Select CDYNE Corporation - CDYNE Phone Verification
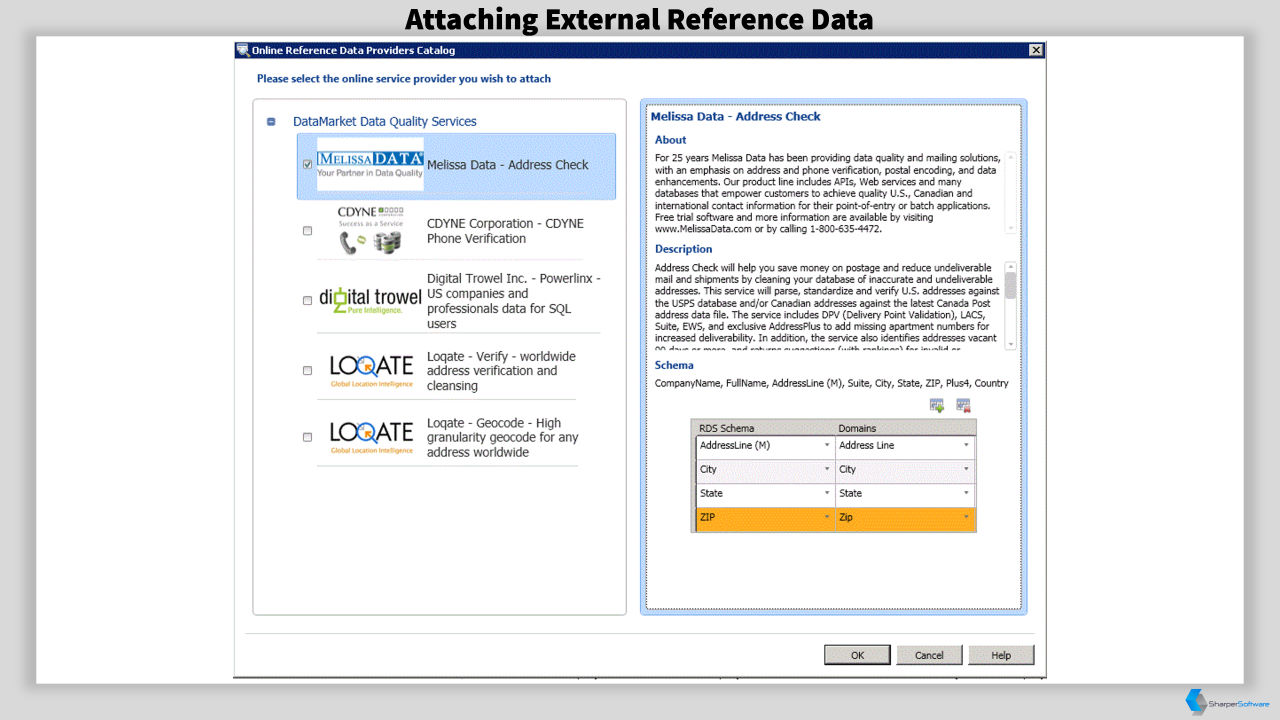Image resolution: width=1280 pixels, height=720 pixels. [x=505, y=231]
